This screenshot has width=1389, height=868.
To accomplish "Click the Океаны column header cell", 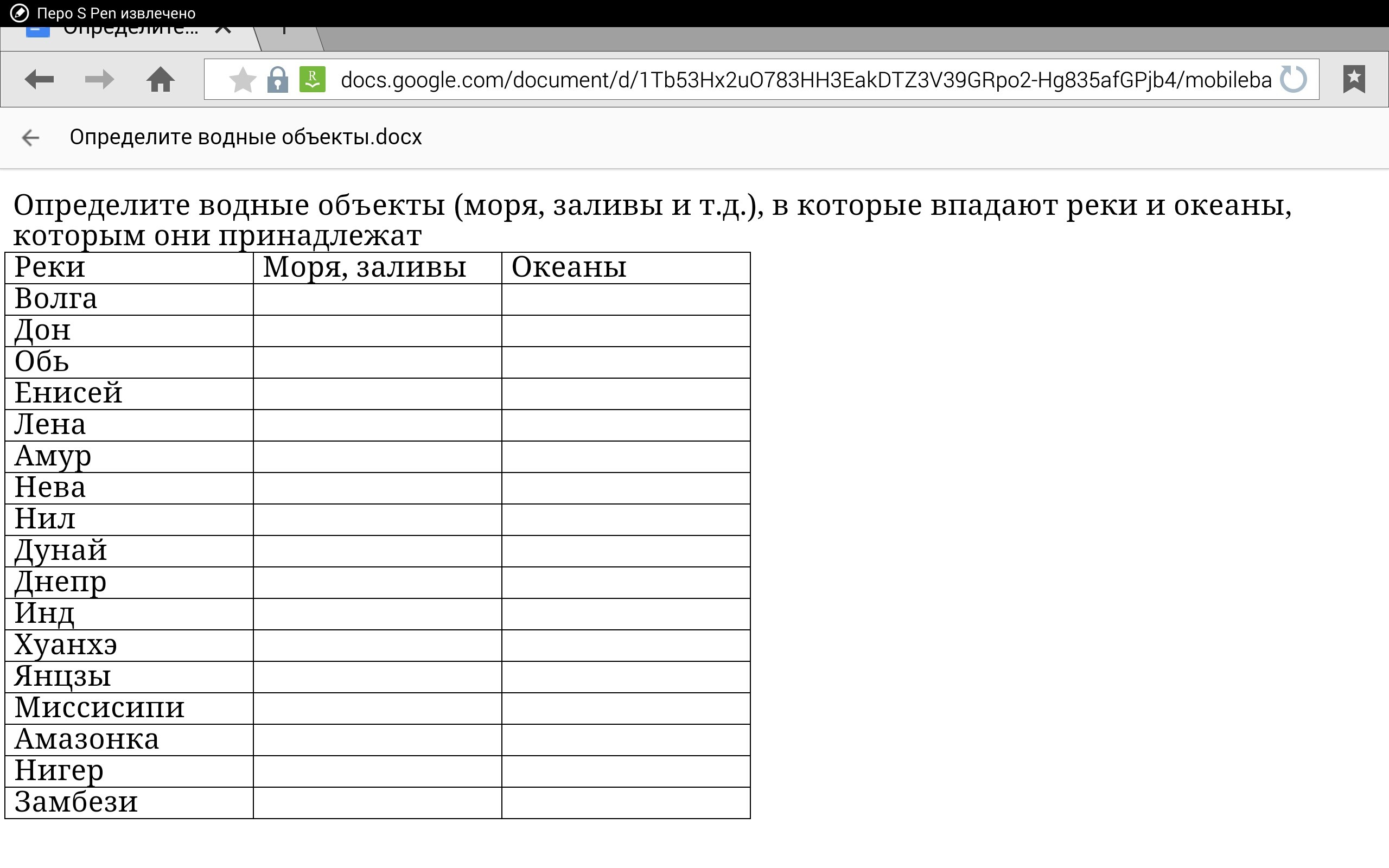I will 626,267.
